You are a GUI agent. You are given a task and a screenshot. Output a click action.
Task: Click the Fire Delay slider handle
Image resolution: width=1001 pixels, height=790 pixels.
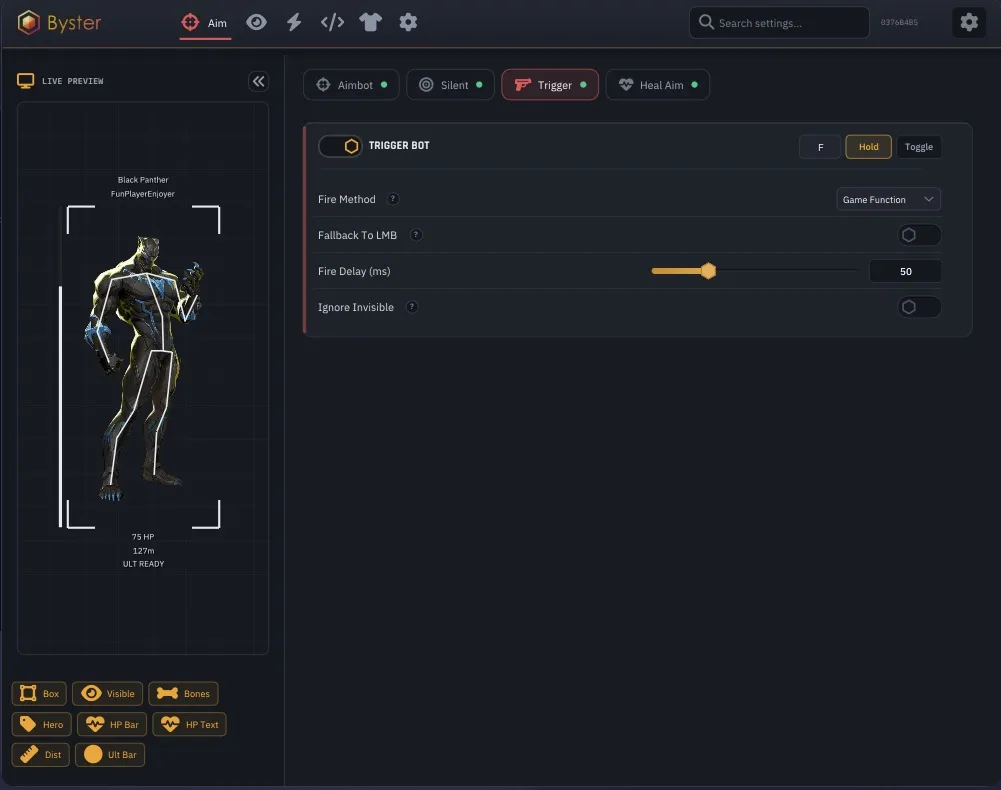(708, 271)
